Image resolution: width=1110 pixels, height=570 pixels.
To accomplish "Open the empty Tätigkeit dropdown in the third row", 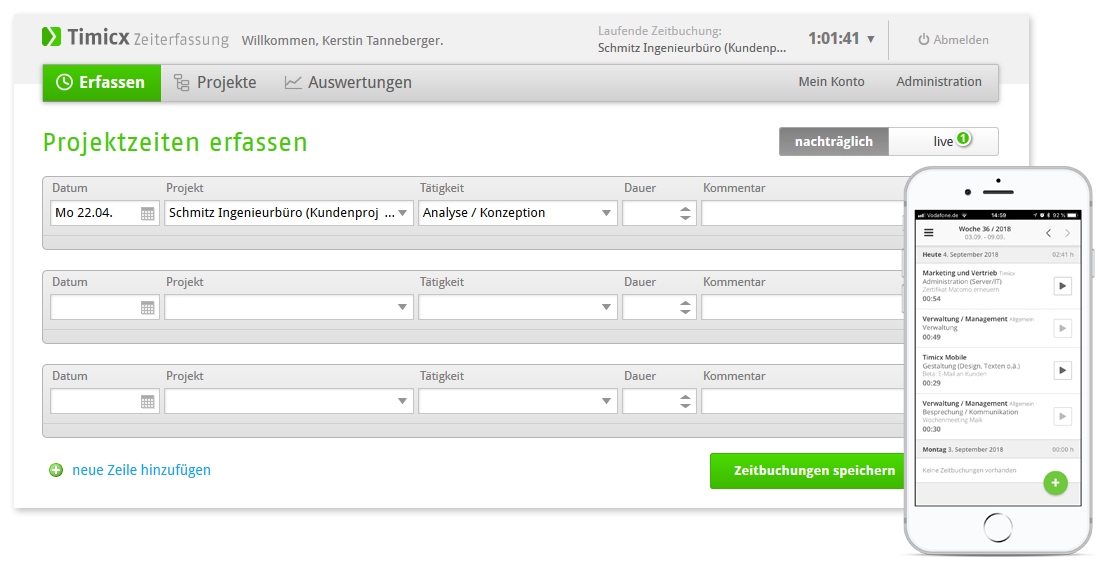I will 518,401.
